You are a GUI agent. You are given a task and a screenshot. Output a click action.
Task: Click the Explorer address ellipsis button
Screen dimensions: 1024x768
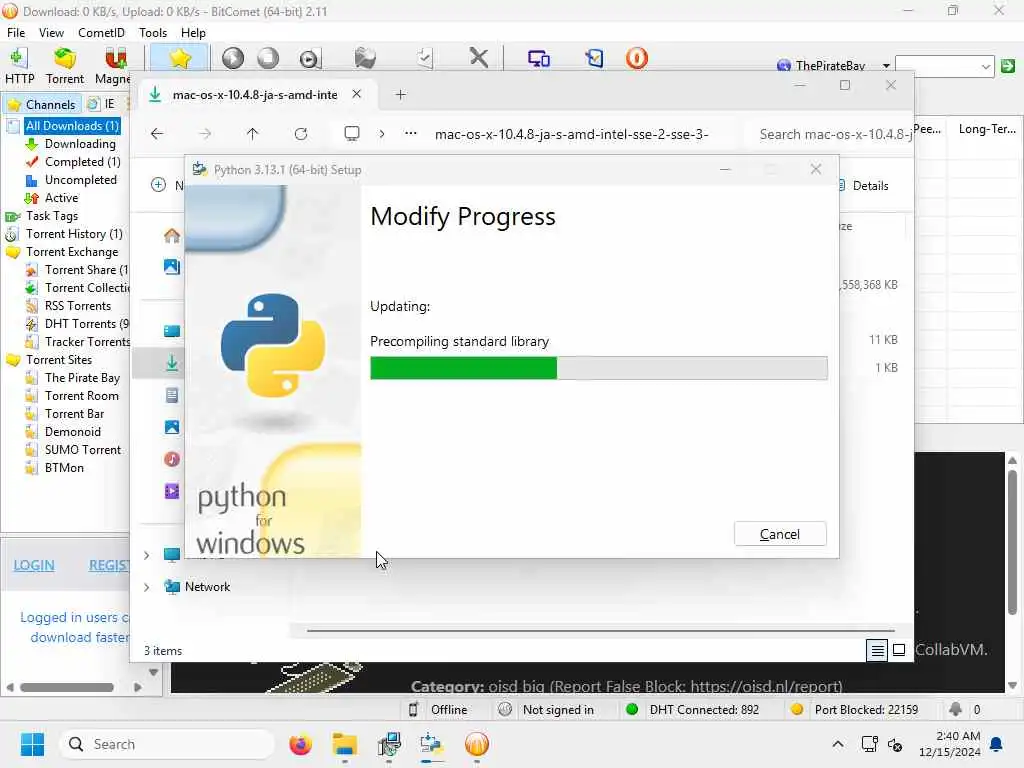[410, 133]
